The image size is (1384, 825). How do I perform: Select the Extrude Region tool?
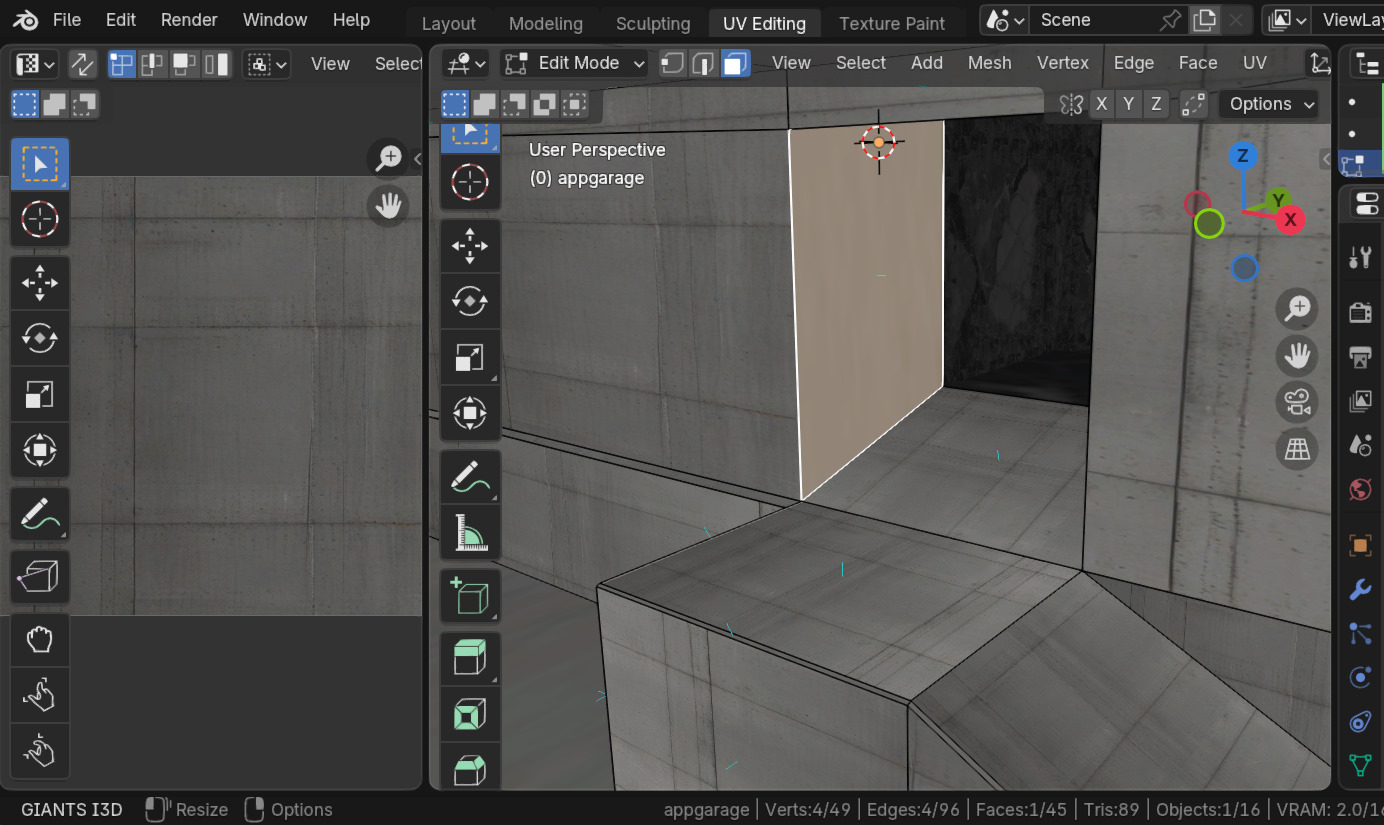click(x=470, y=657)
